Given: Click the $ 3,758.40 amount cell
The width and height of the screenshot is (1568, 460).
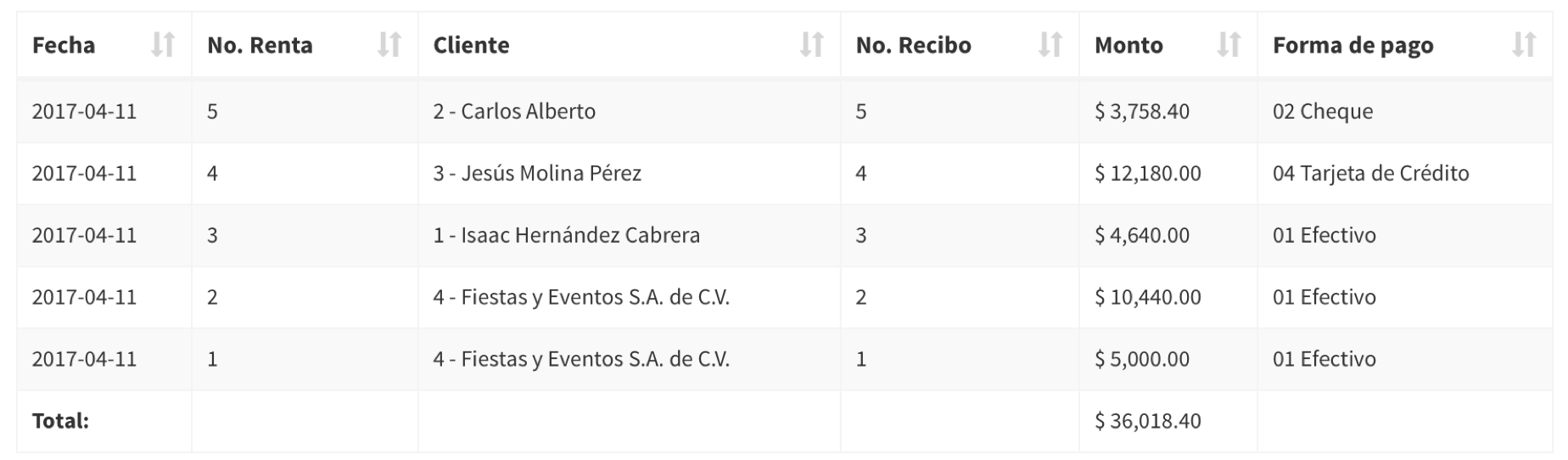Looking at the screenshot, I should click(x=1168, y=111).
